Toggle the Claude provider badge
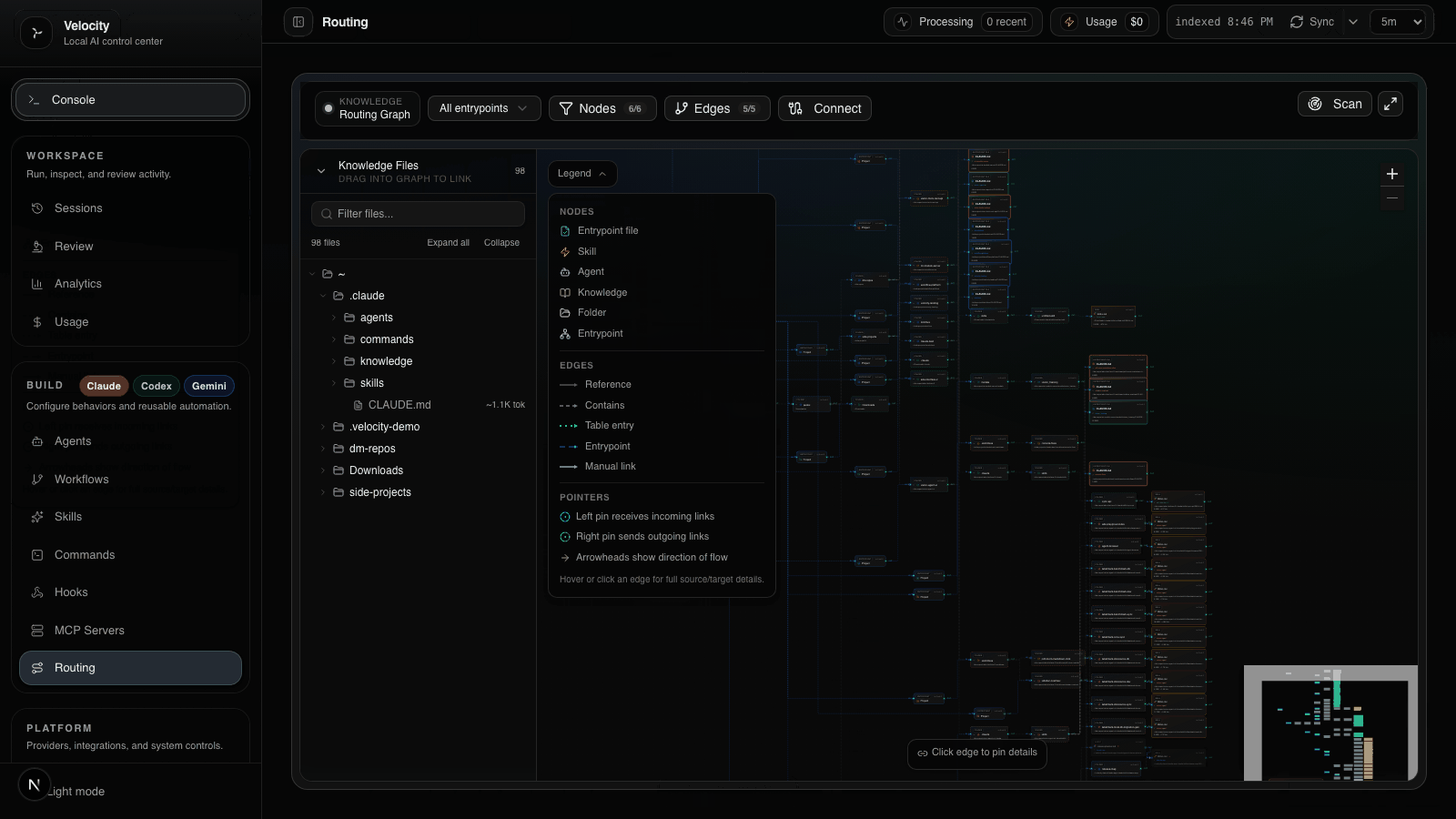The height and width of the screenshot is (819, 1456). click(x=103, y=386)
